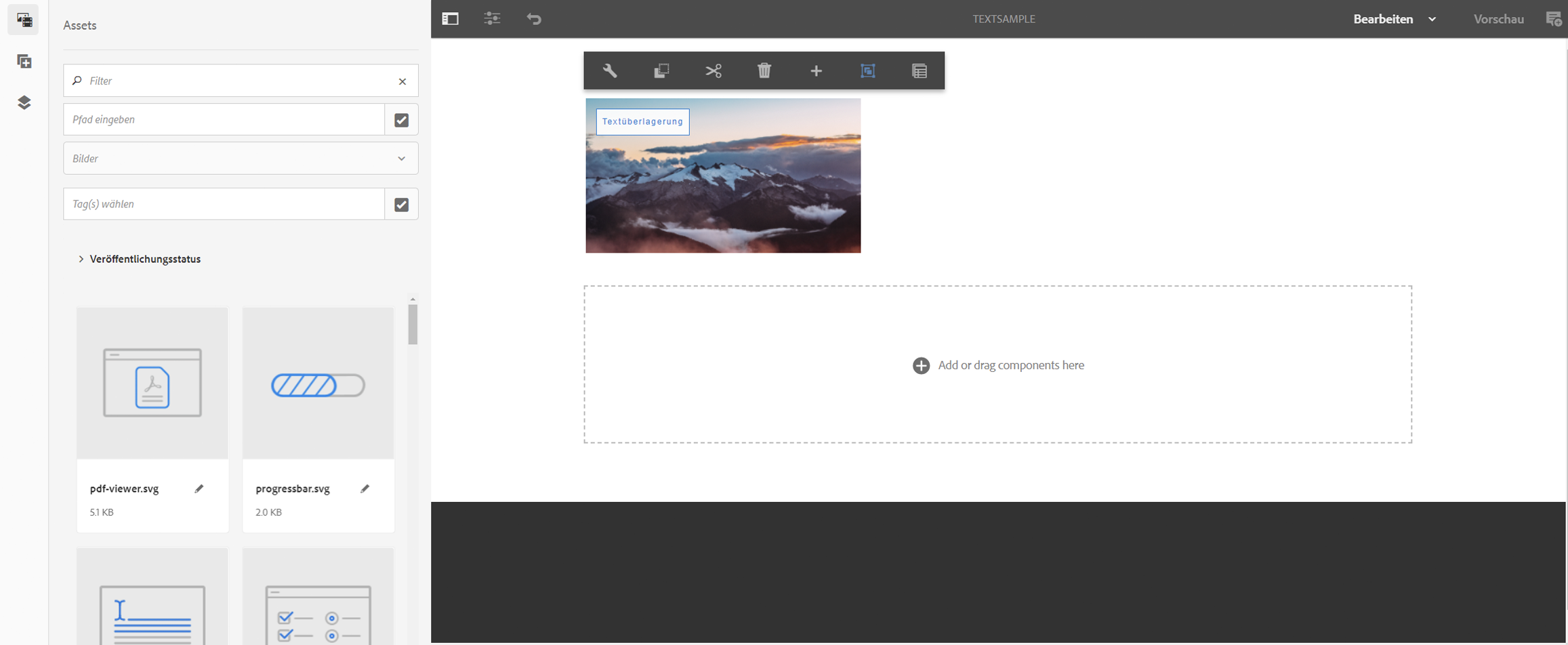Viewport: 1568px width, 645px height.
Task: Click the Add or drag components here text
Action: click(1011, 365)
